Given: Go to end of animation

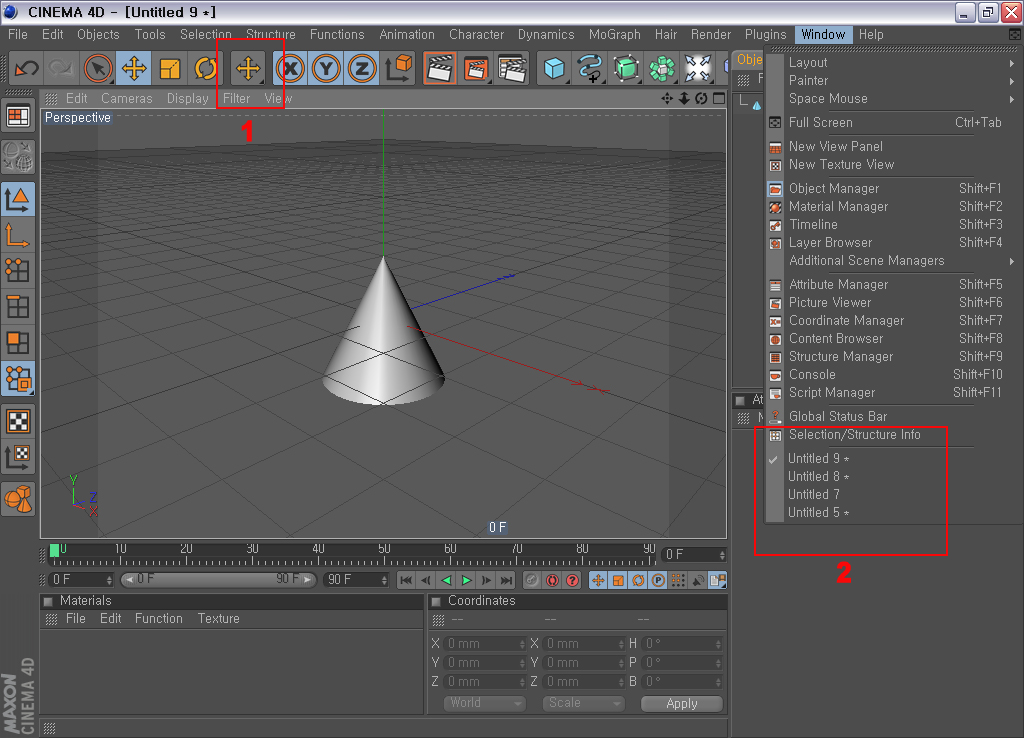Looking at the screenshot, I should (x=506, y=580).
